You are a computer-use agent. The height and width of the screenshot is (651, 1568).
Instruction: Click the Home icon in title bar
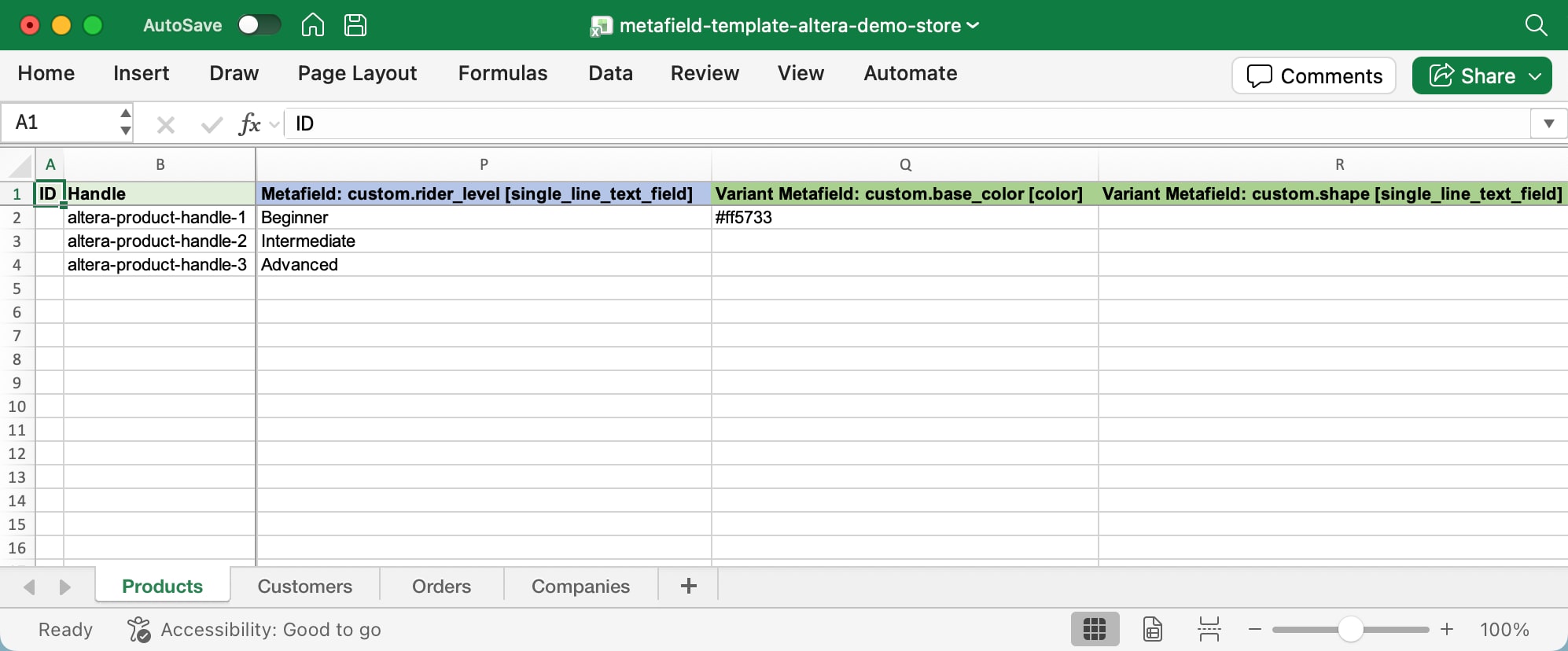312,25
